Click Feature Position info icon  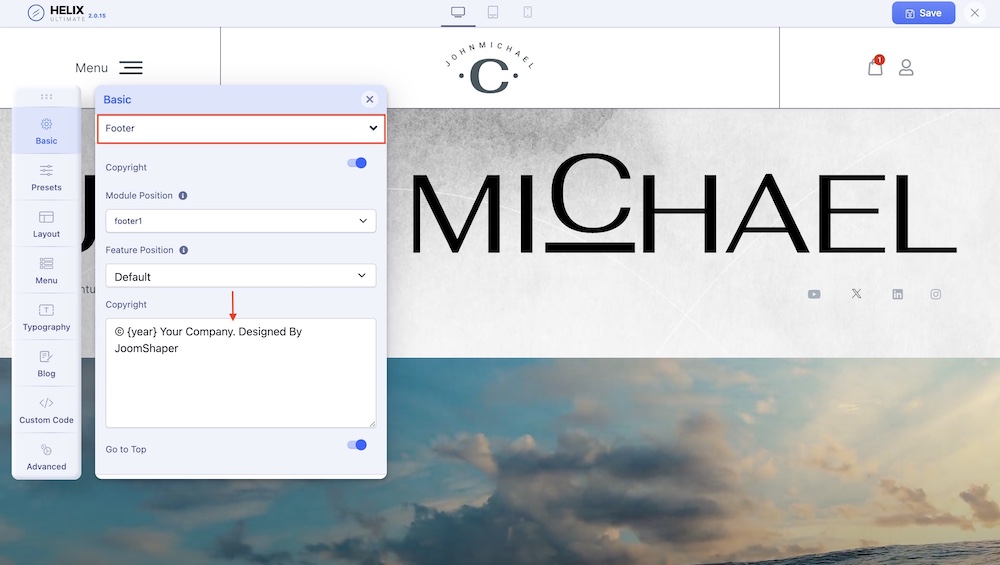coord(184,250)
